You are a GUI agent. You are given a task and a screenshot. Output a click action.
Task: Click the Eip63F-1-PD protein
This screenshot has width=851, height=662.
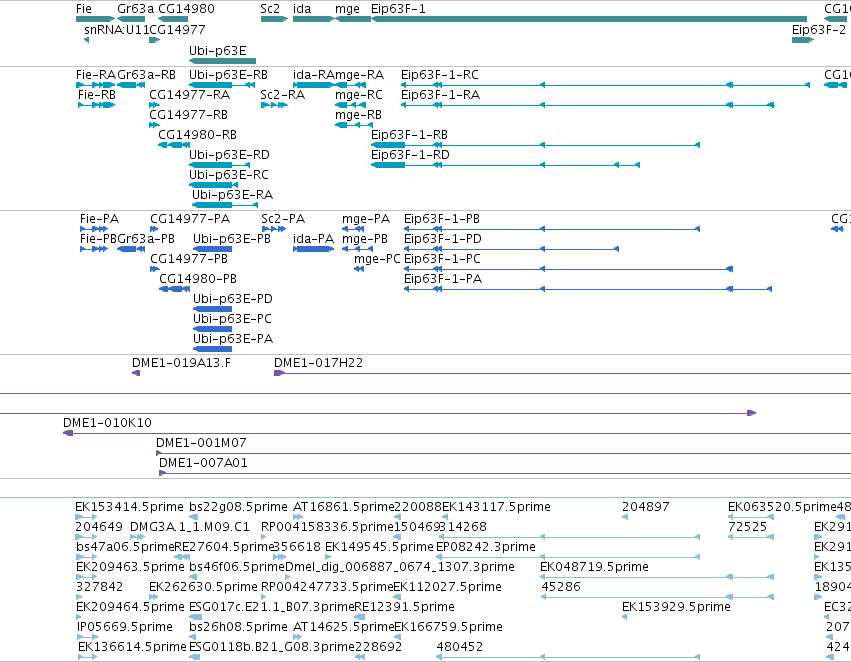(511, 249)
